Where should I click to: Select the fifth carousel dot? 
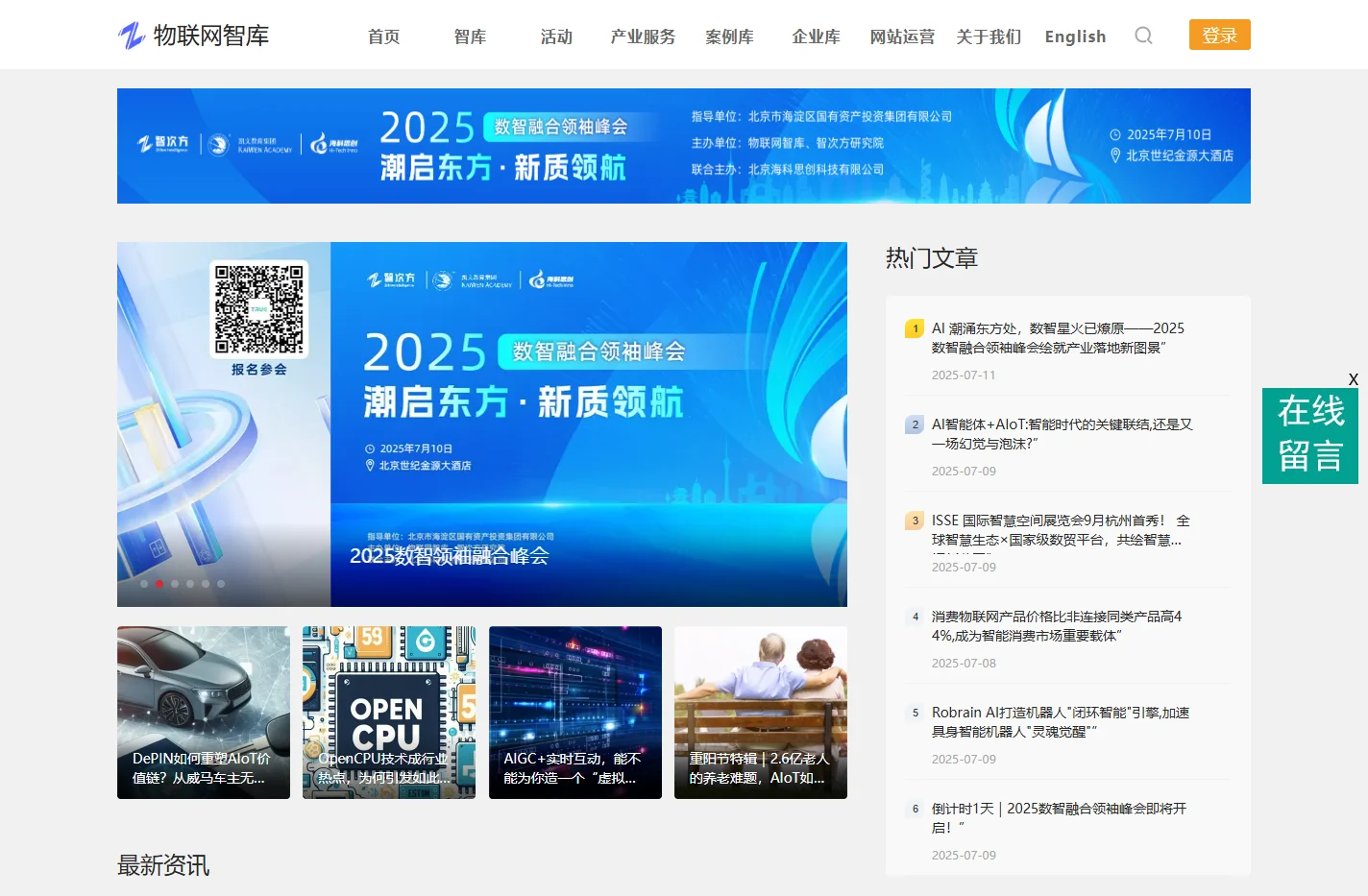pos(206,584)
